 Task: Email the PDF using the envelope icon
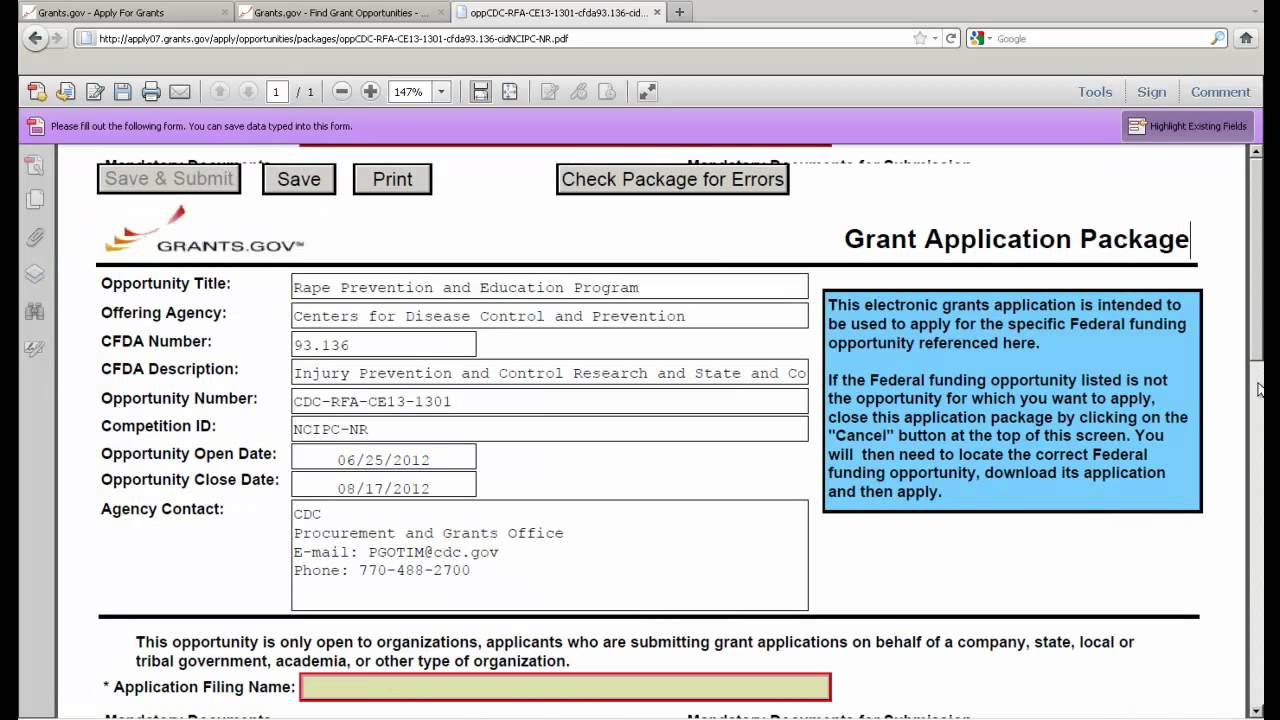pyautogui.click(x=180, y=92)
